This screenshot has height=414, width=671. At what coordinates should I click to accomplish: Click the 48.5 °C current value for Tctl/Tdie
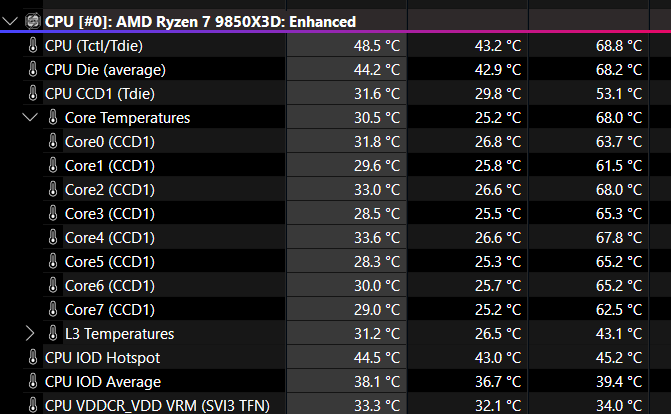pyautogui.click(x=377, y=46)
